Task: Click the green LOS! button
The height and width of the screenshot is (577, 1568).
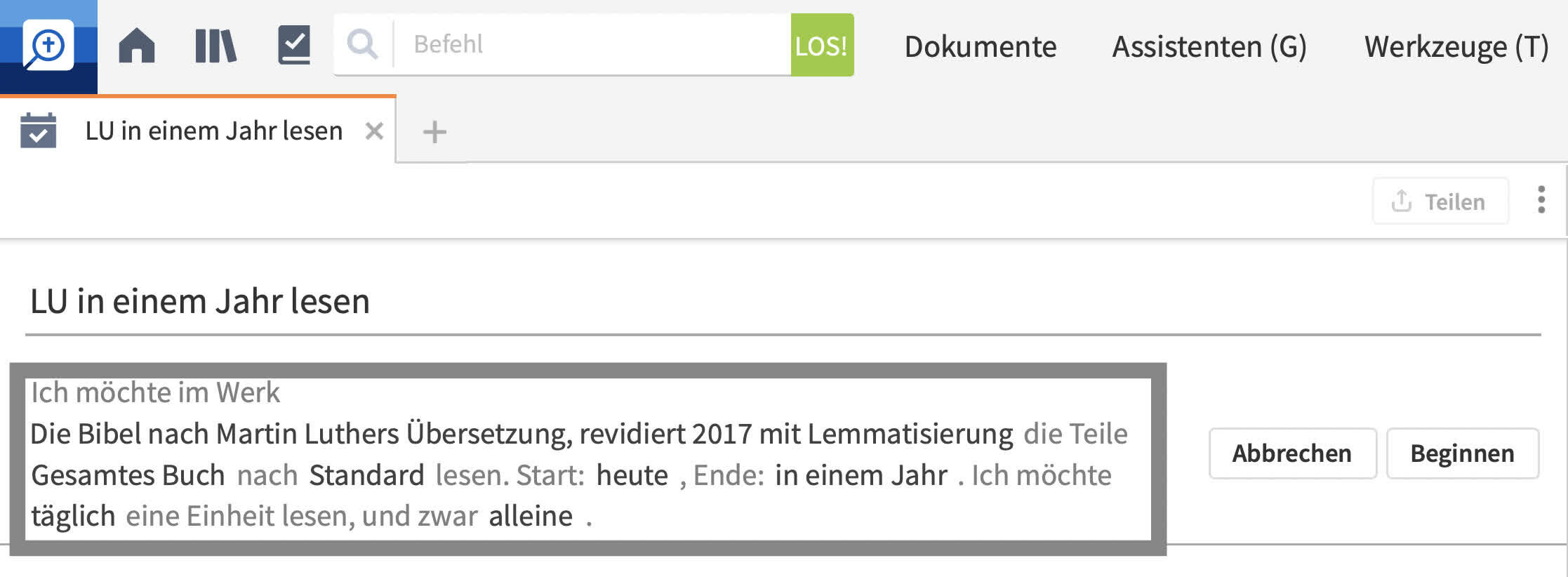Action: point(822,44)
